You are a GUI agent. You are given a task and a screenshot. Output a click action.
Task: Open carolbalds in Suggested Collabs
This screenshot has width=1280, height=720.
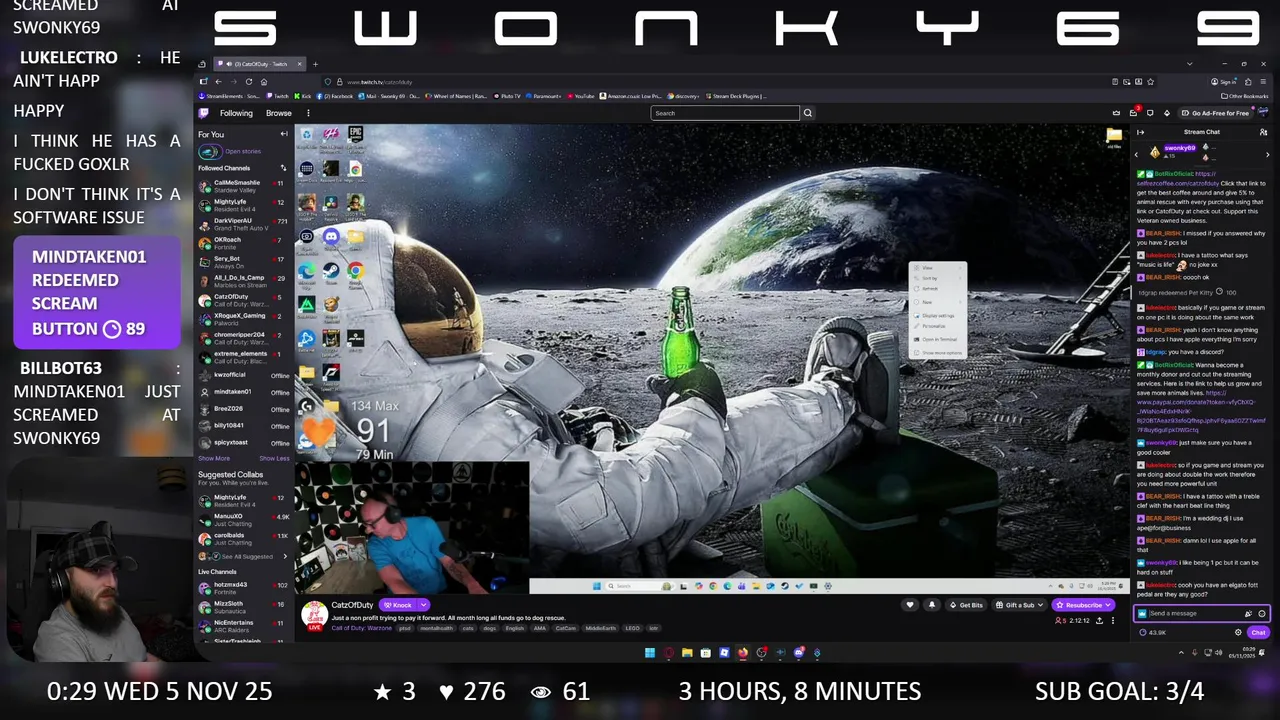(x=243, y=538)
